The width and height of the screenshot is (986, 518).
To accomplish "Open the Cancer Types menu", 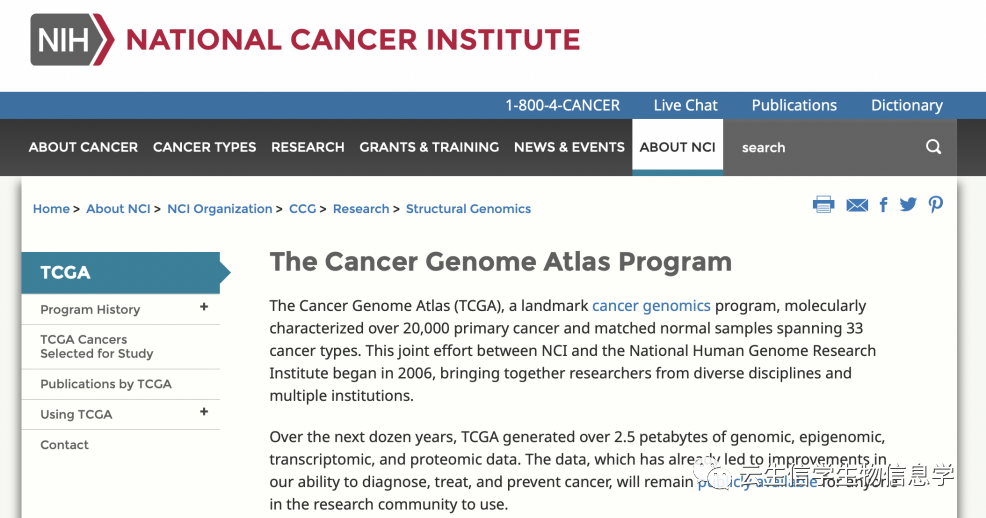I will (204, 147).
